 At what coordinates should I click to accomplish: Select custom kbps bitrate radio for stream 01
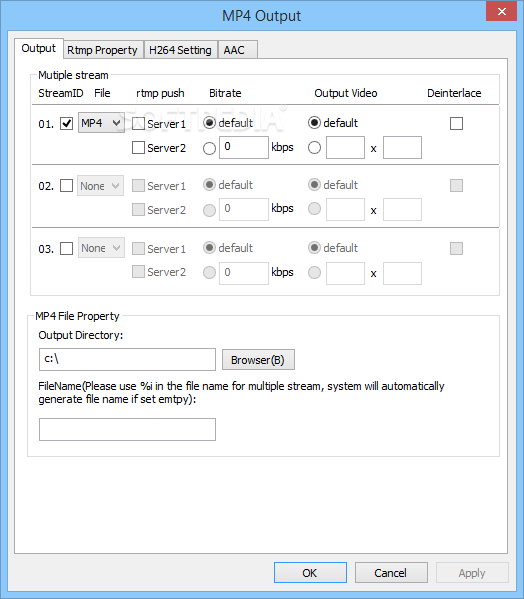[209, 148]
